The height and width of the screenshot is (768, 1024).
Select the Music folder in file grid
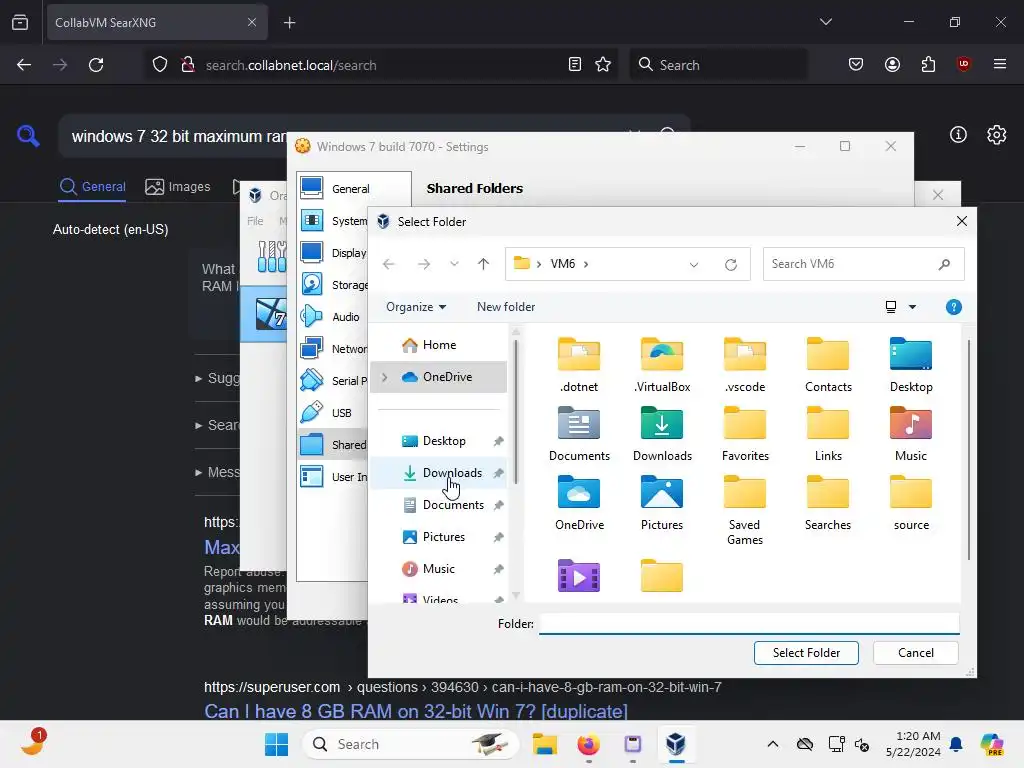911,434
